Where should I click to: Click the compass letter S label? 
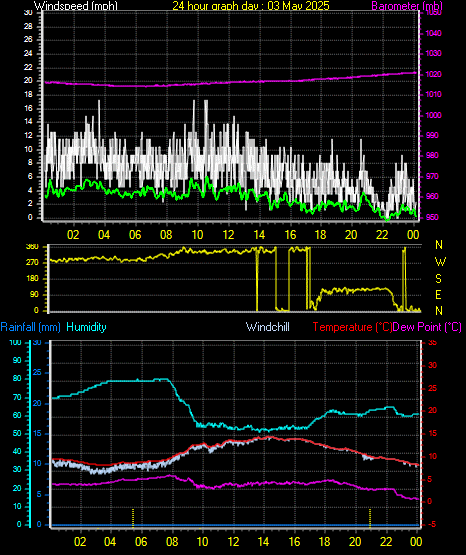[x=438, y=279]
